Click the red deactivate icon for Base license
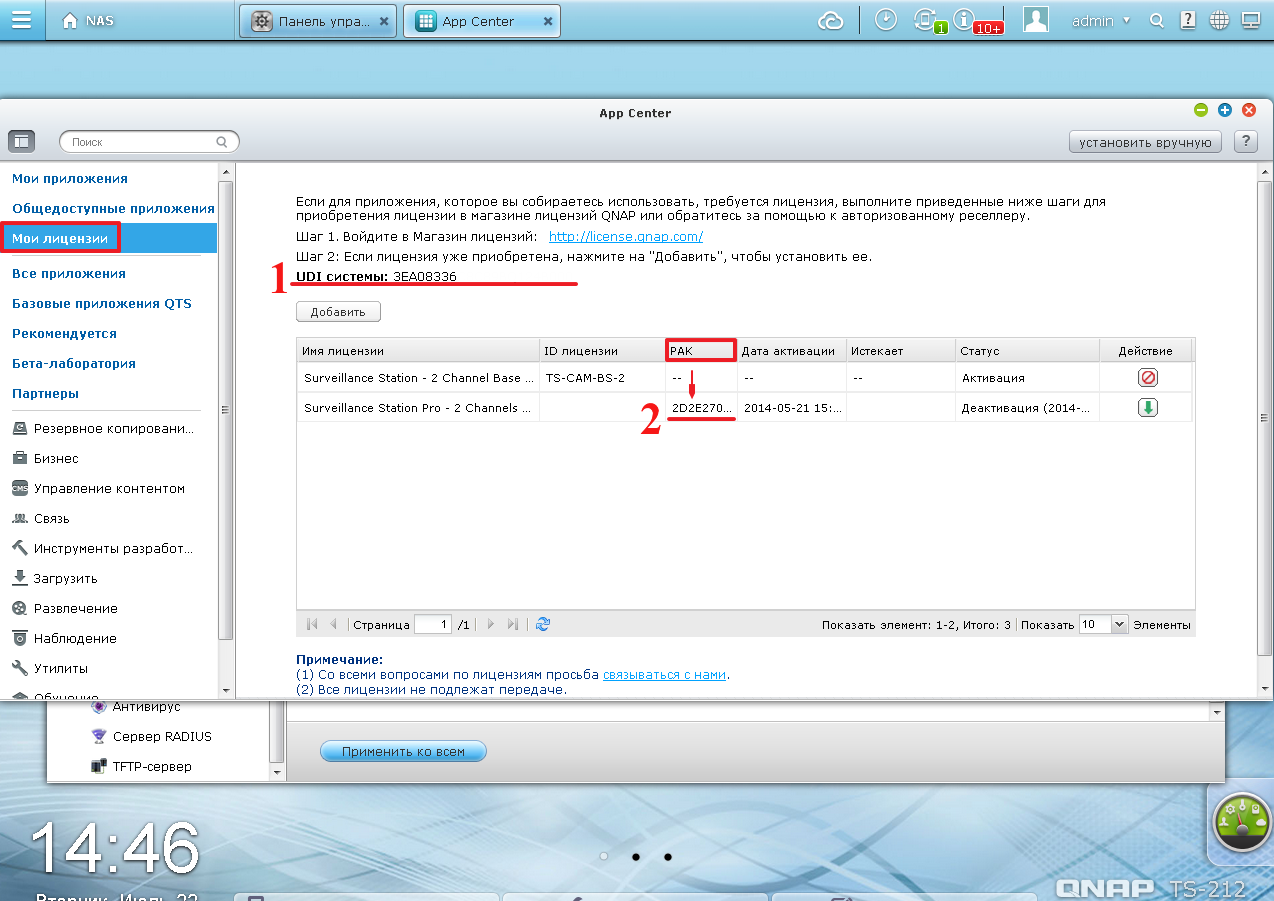 pos(1147,378)
